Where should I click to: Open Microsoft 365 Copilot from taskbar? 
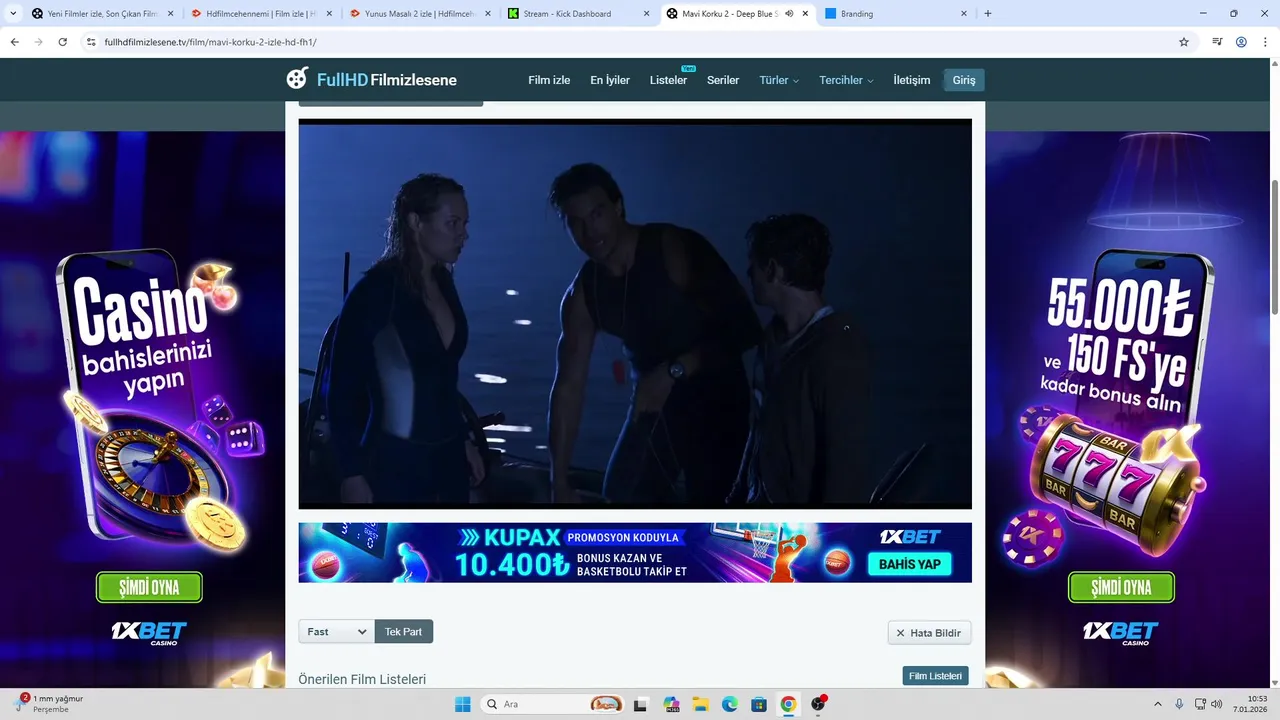671,704
